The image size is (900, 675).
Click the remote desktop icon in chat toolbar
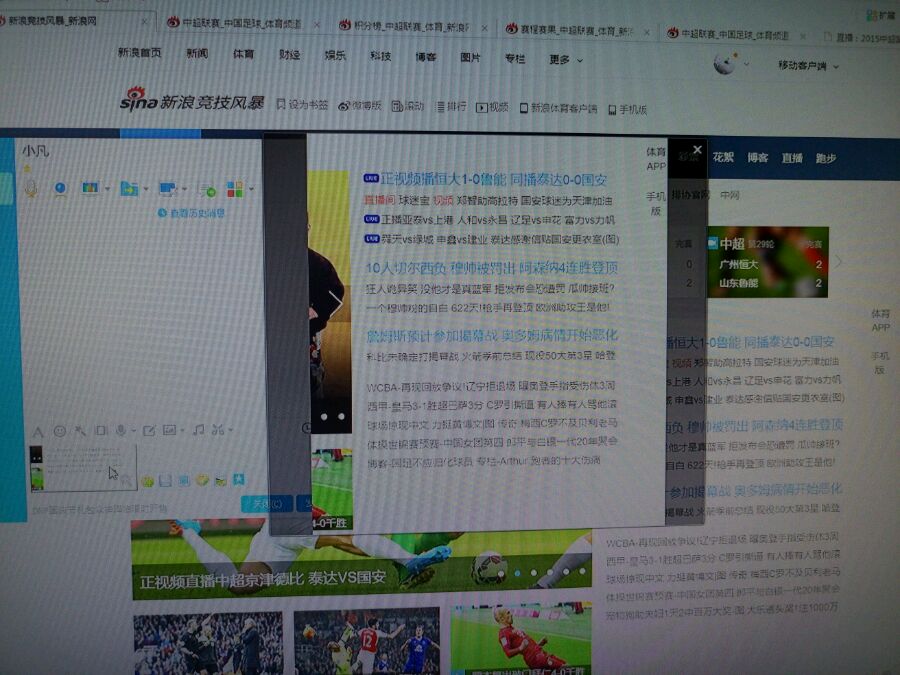click(x=168, y=188)
